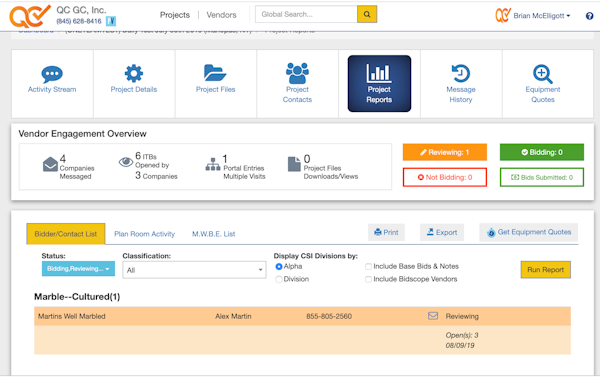Filter by the Bids Submitted: 0 button

click(x=542, y=178)
